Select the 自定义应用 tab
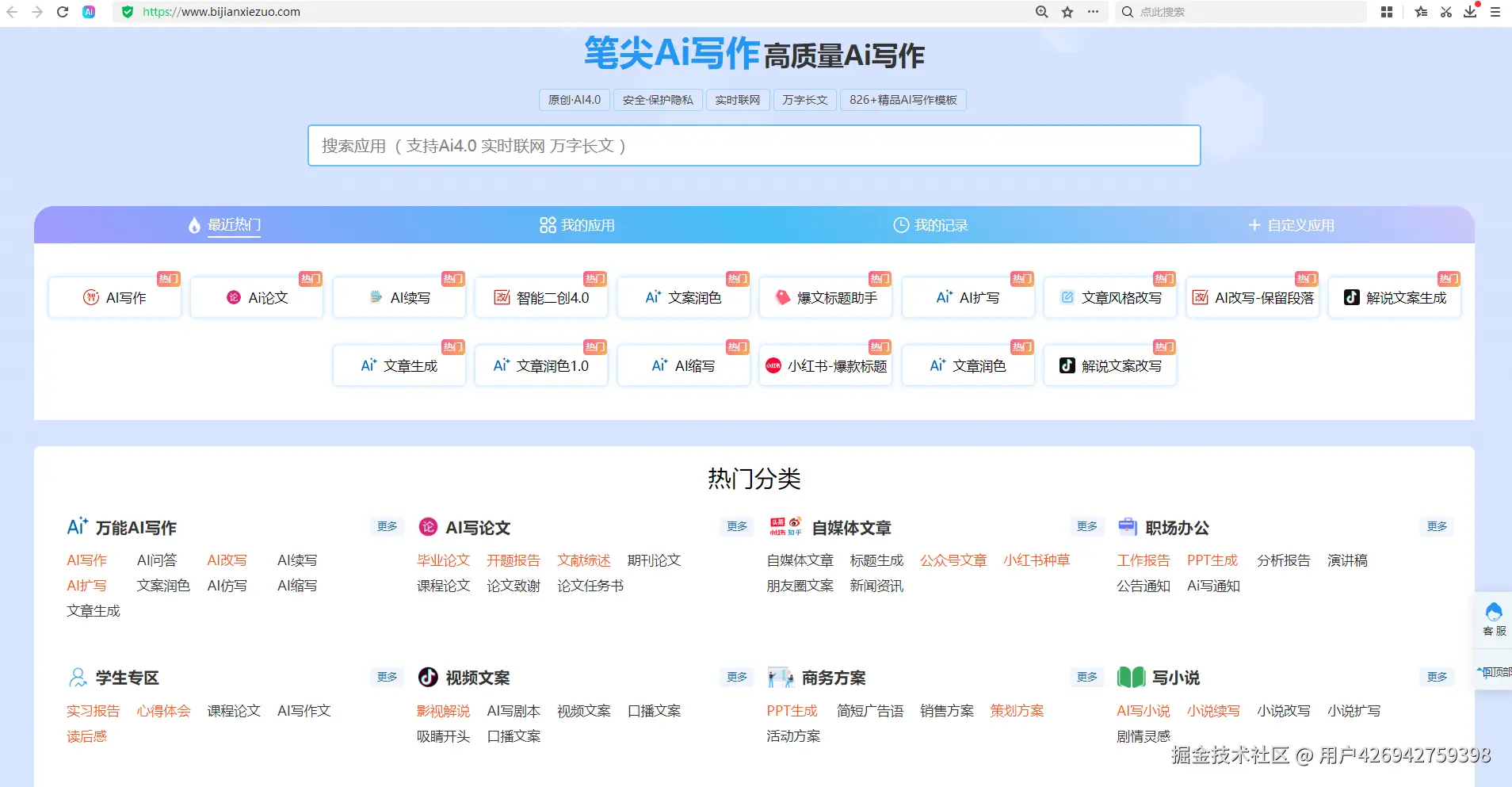Viewport: 1512px width, 787px height. click(1292, 225)
